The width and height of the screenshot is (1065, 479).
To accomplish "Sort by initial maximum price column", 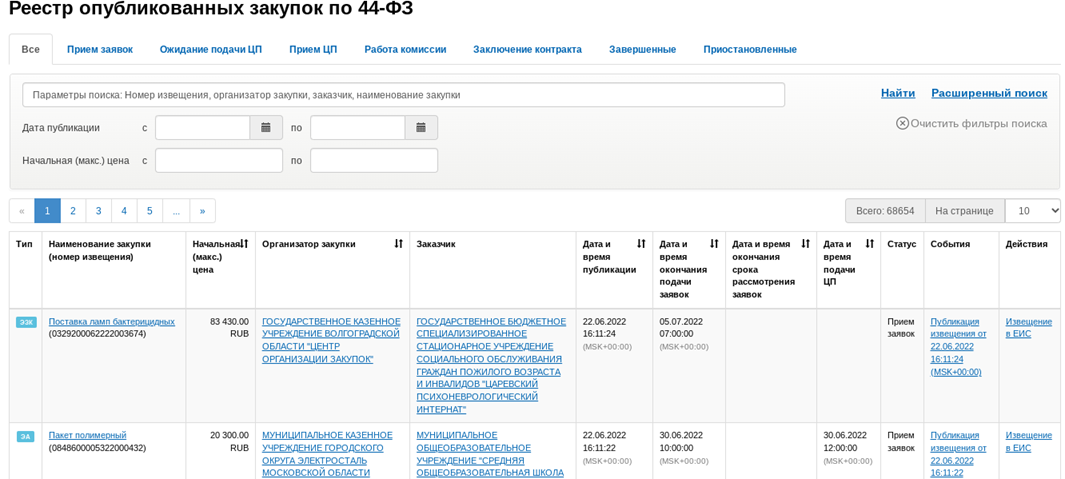I will [245, 243].
